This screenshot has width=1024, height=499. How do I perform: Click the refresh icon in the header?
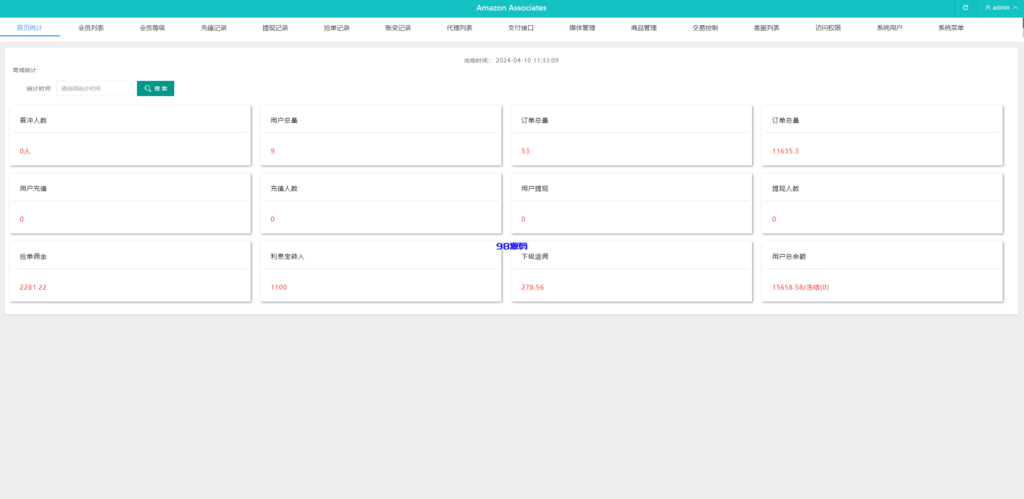[x=965, y=8]
